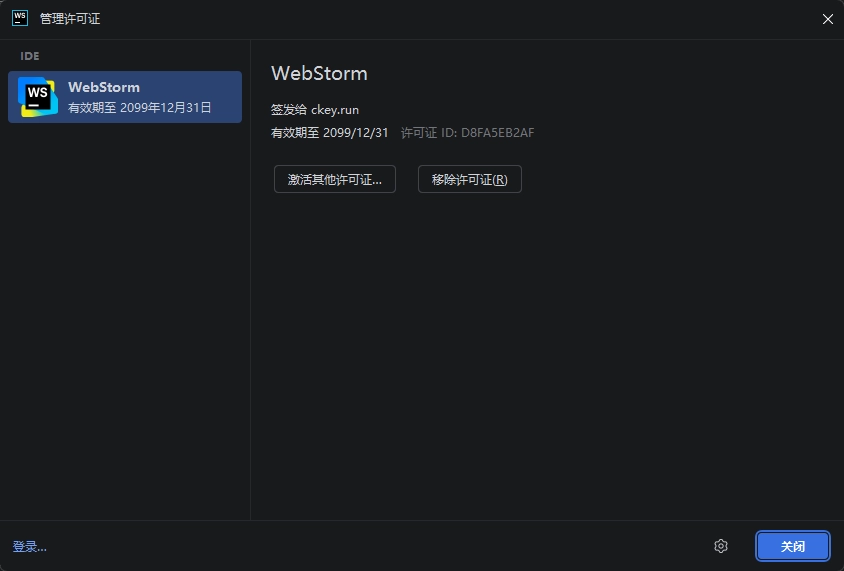The height and width of the screenshot is (571, 844).
Task: Click the WS product icon in the IDE list
Action: tap(38, 97)
